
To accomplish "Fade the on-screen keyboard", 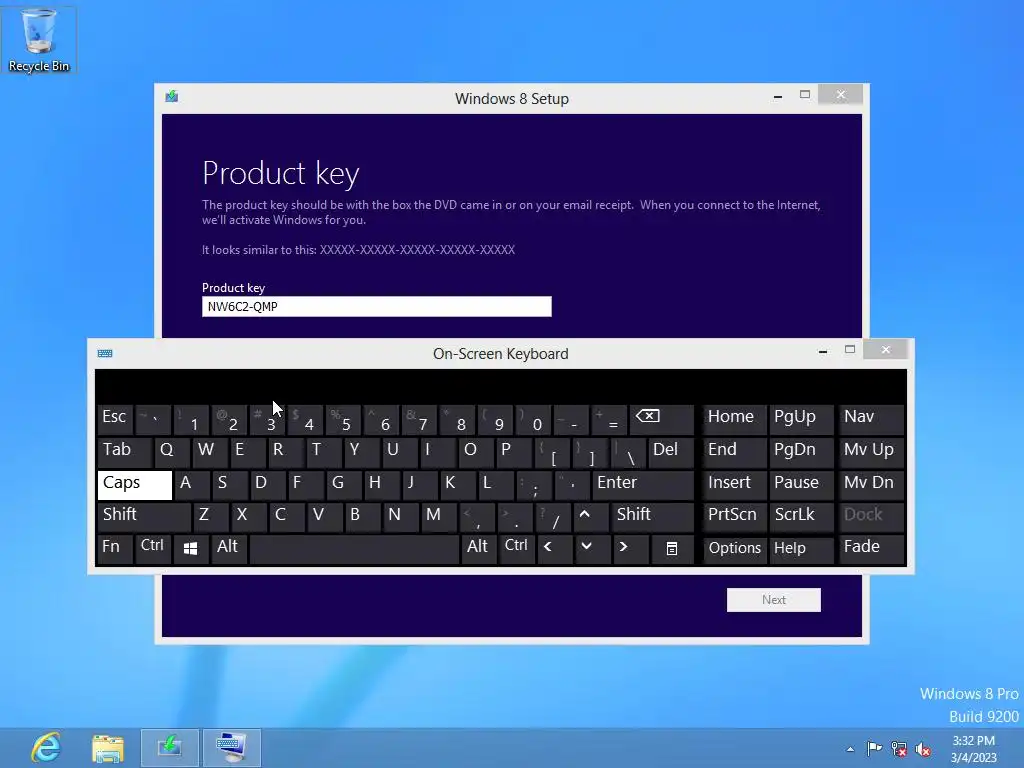I will [x=871, y=549].
